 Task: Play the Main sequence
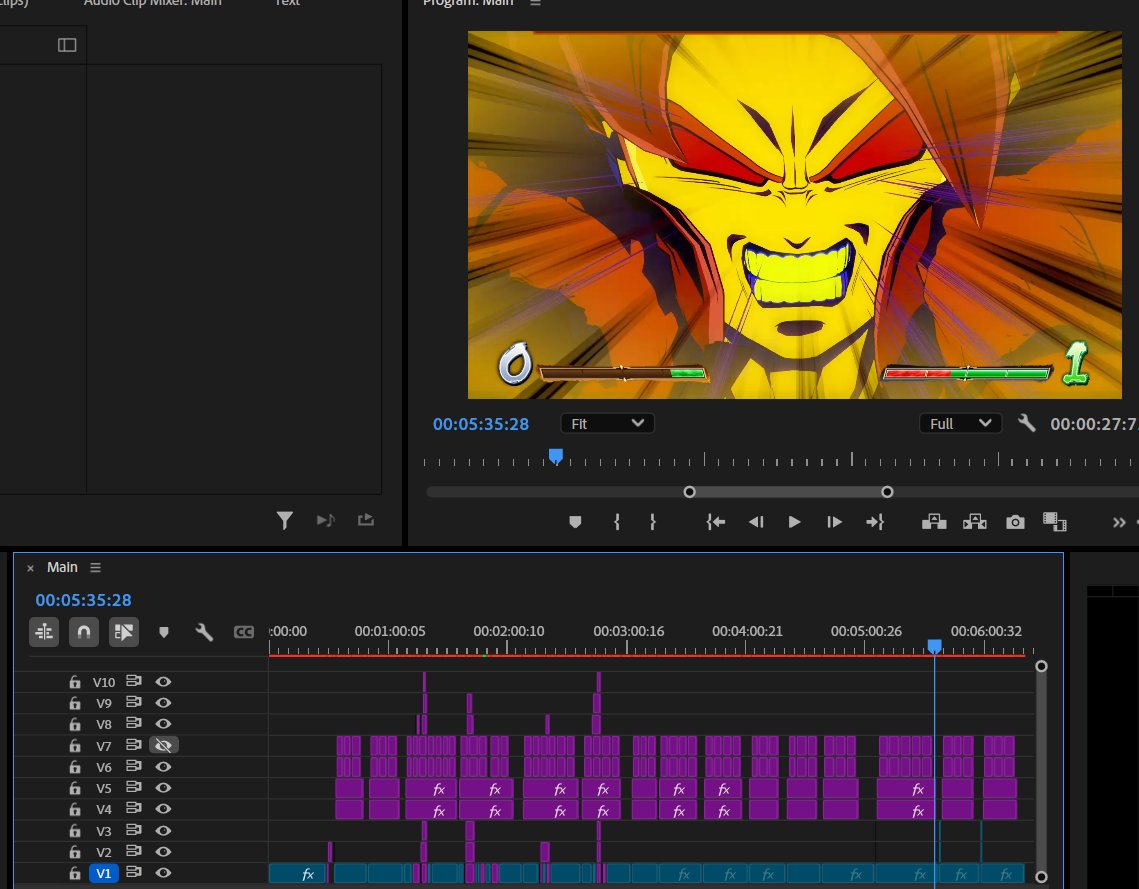coord(794,522)
